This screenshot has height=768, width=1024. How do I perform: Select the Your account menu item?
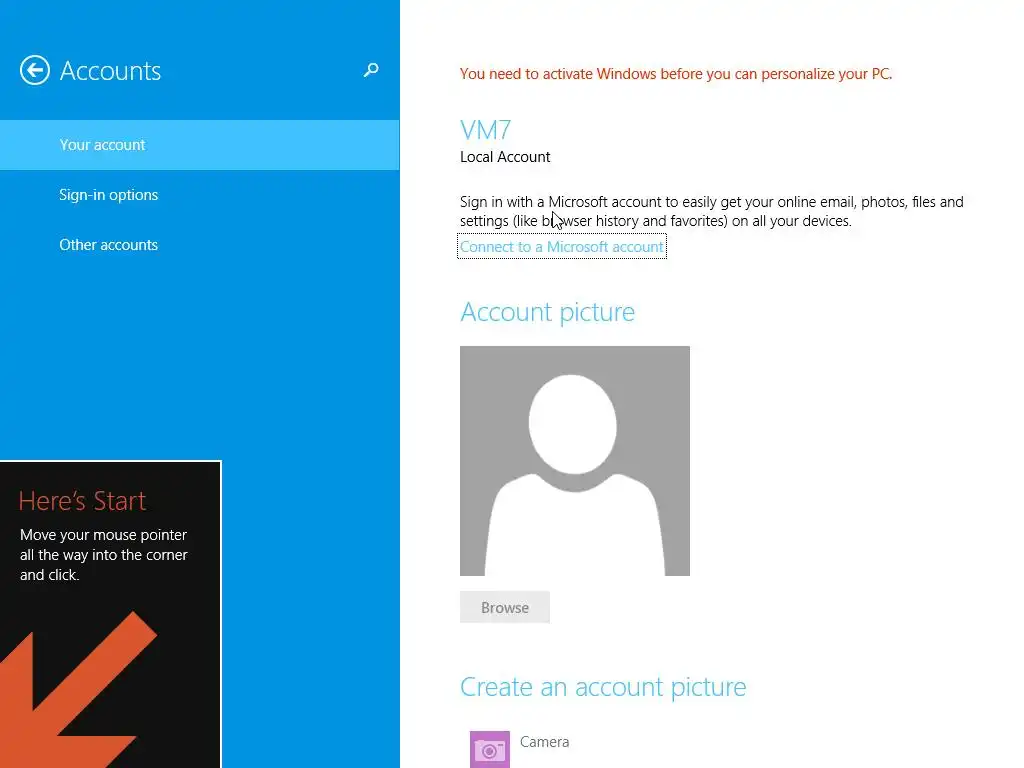click(x=200, y=145)
